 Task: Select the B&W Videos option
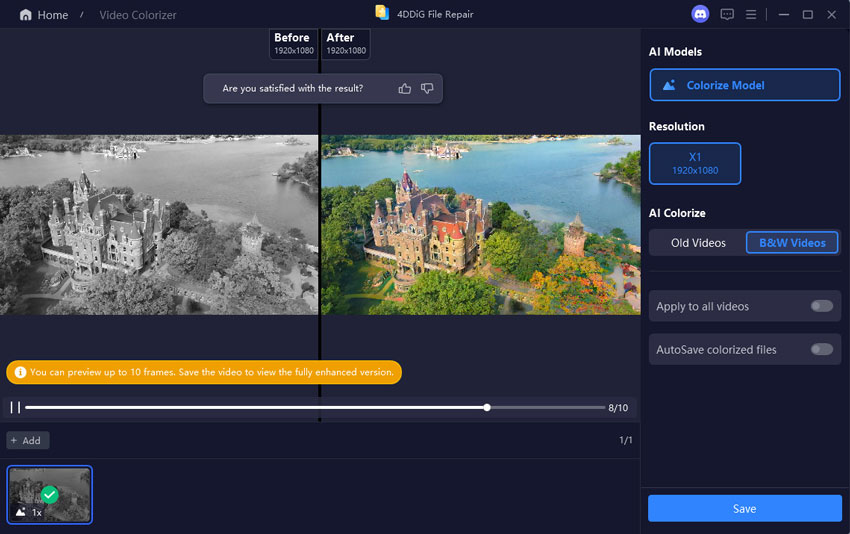[x=792, y=243]
